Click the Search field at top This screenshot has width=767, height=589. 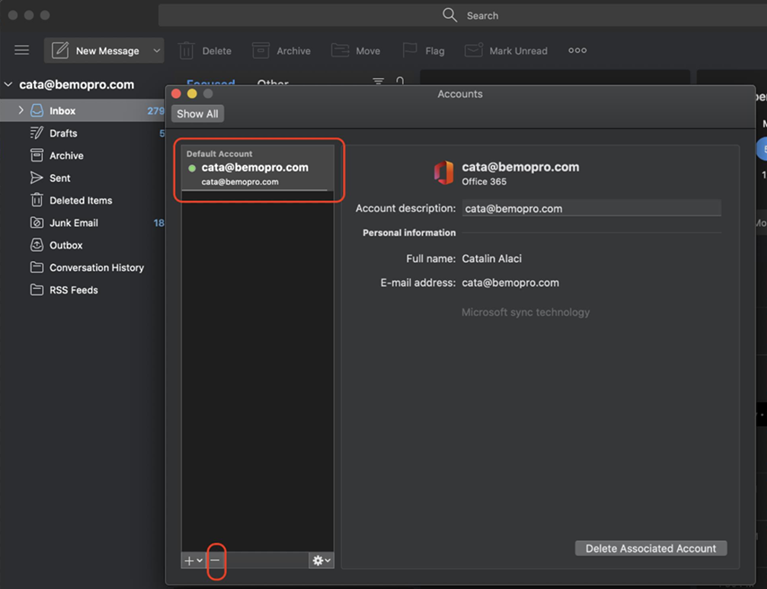[x=462, y=16]
